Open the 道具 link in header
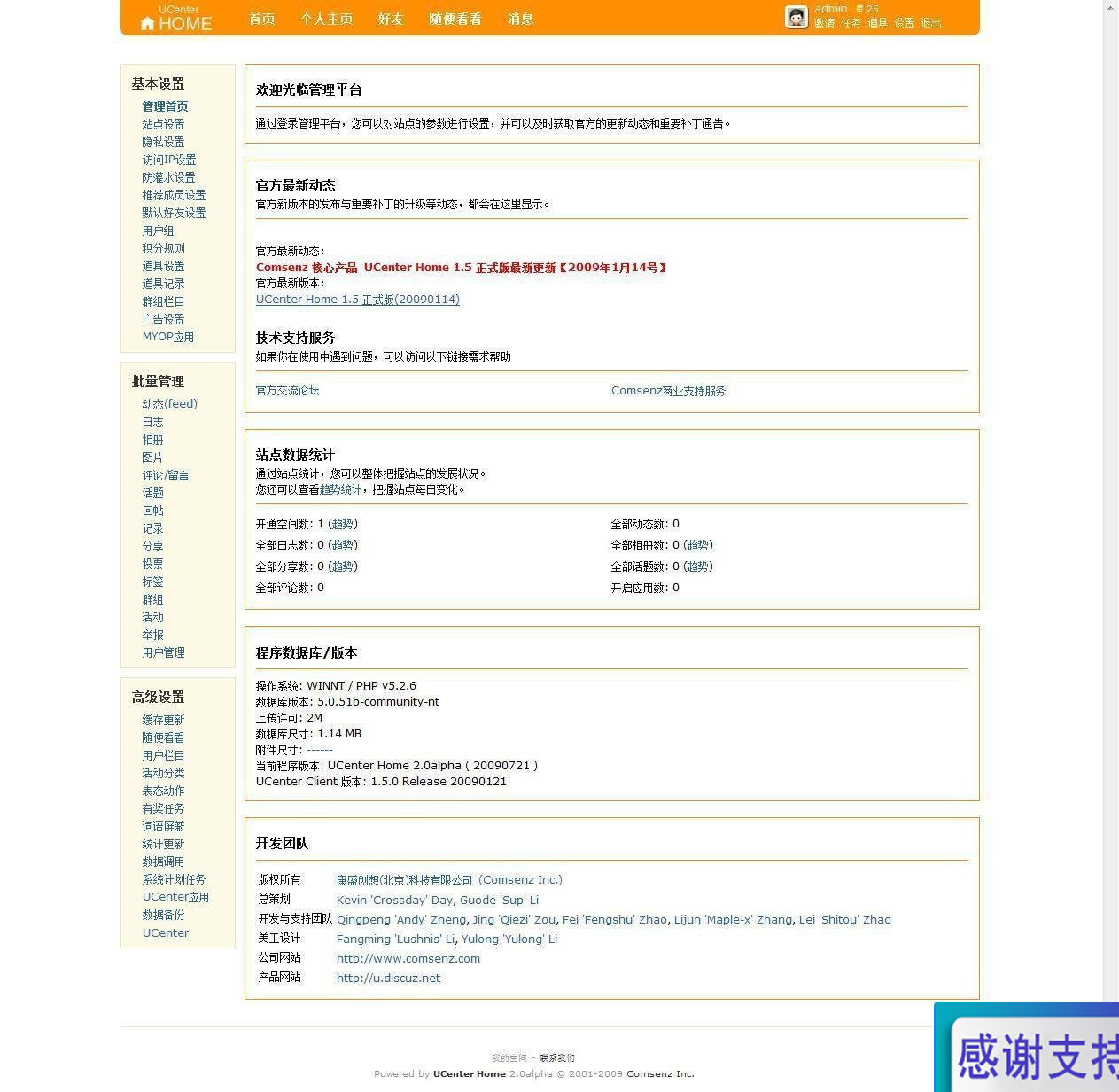Viewport: 1119px width, 1092px height. click(877, 23)
